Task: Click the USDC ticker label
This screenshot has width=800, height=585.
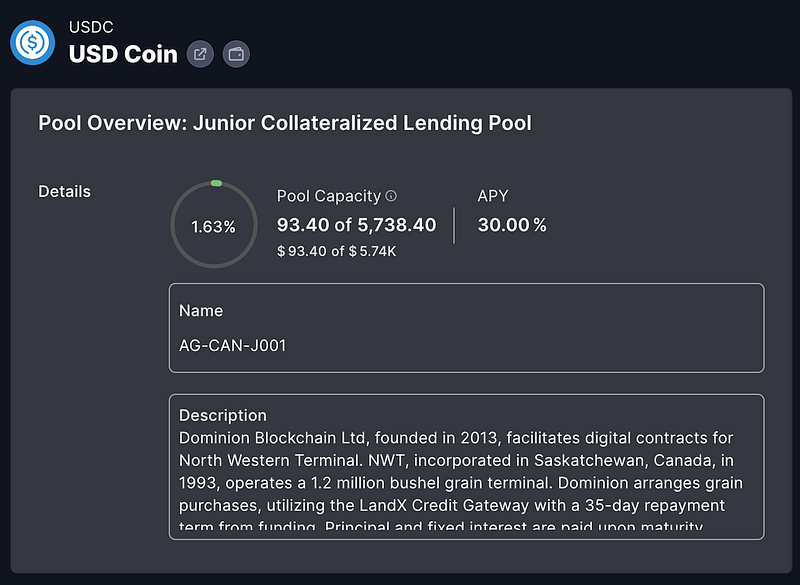Action: (91, 25)
